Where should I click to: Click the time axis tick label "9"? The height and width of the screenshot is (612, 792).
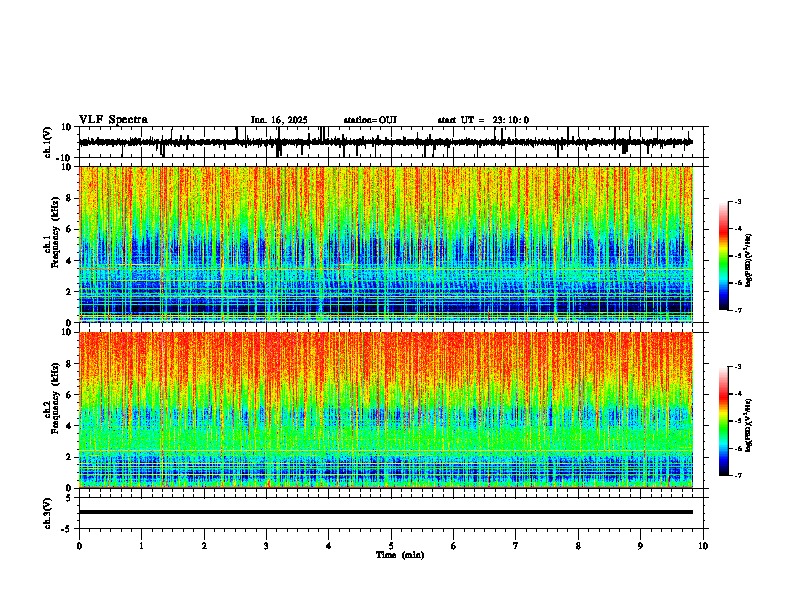tap(640, 546)
